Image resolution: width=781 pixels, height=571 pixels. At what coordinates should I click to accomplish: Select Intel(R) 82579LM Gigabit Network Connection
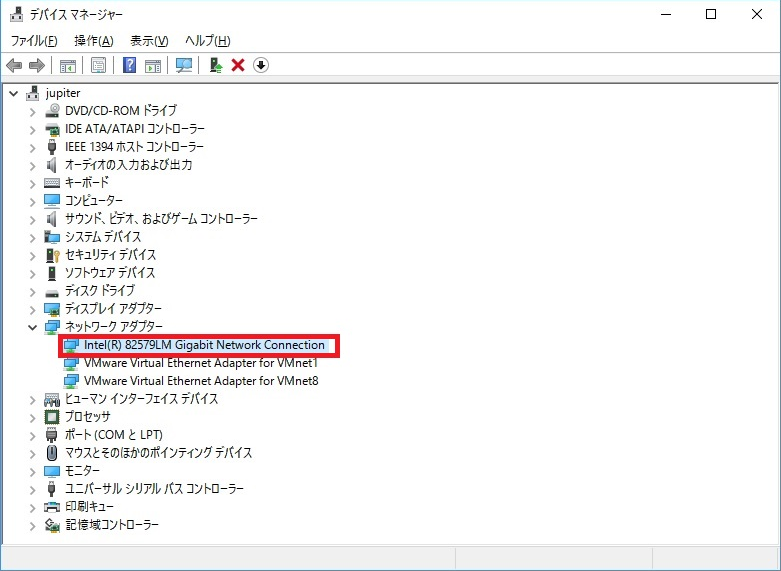[x=204, y=345]
